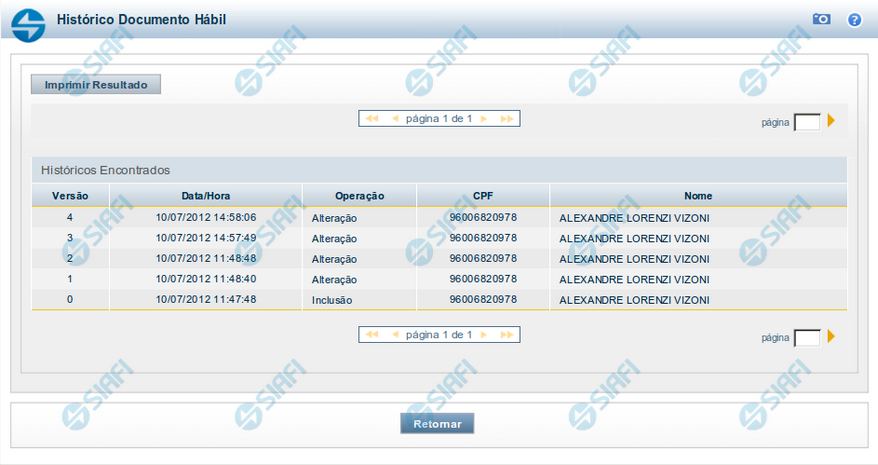Go to last page in bottom paginator

507,334
